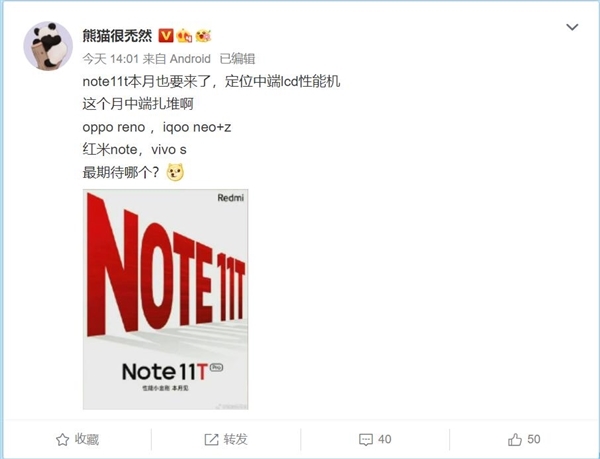Open the Note 11T poster image
Image resolution: width=600 pixels, height=459 pixels.
[x=166, y=299]
